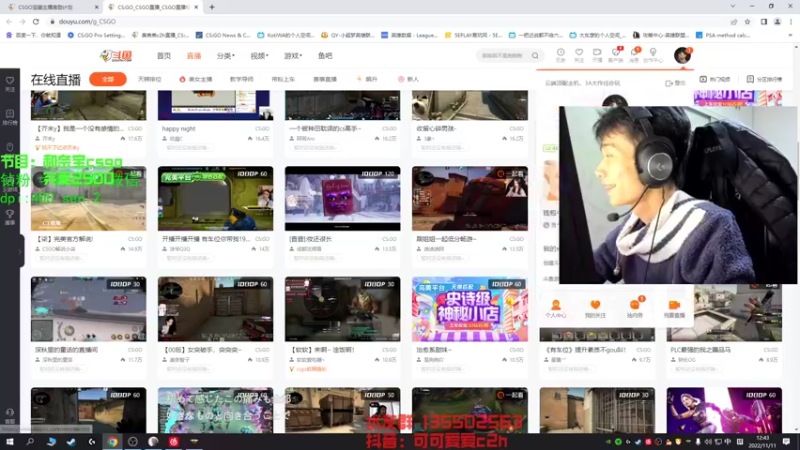Click the search magnifier icon
This screenshot has width=800, height=450.
pos(535,55)
